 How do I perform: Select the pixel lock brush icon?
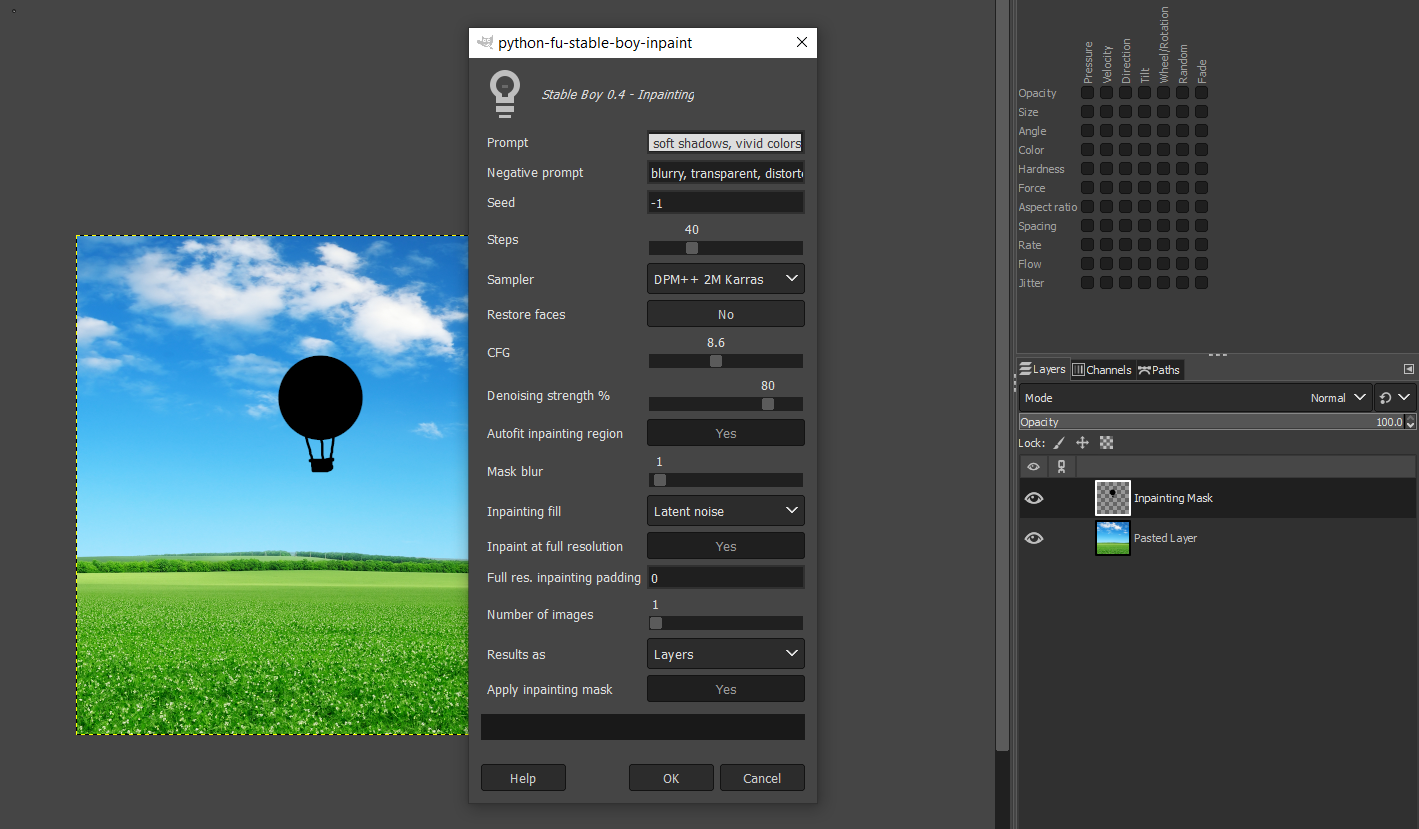[1059, 442]
